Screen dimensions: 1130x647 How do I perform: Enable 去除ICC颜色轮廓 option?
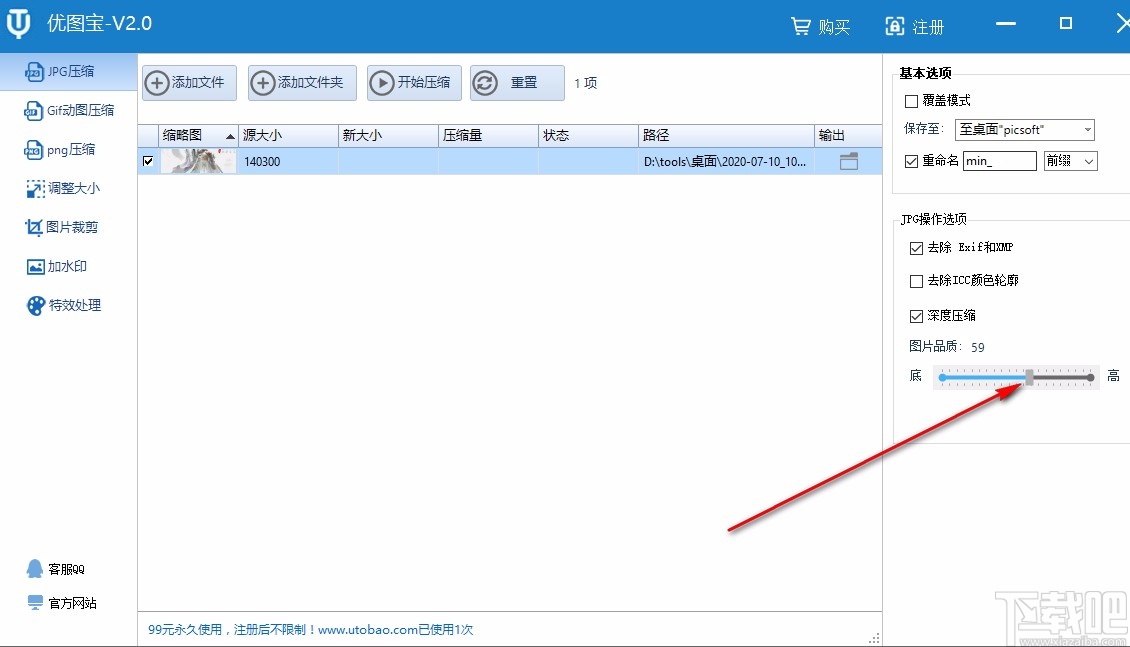(x=917, y=281)
